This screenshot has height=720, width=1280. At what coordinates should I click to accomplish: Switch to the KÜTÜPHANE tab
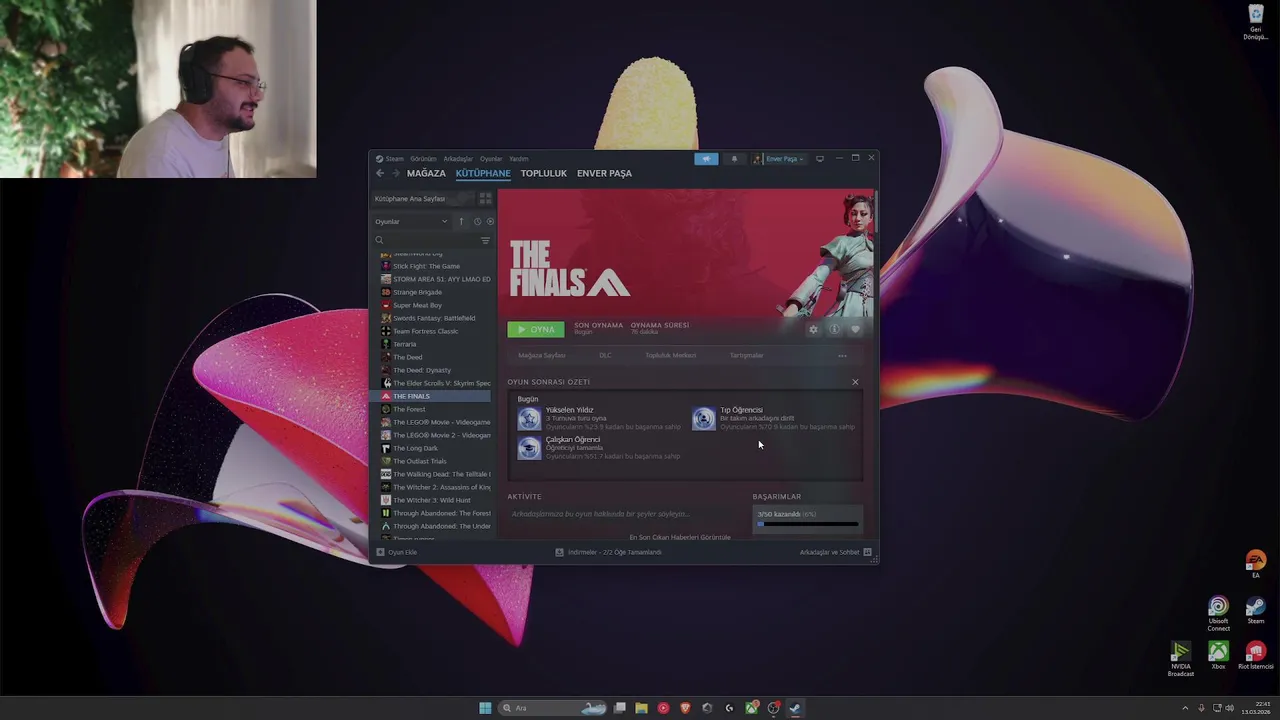[x=483, y=173]
